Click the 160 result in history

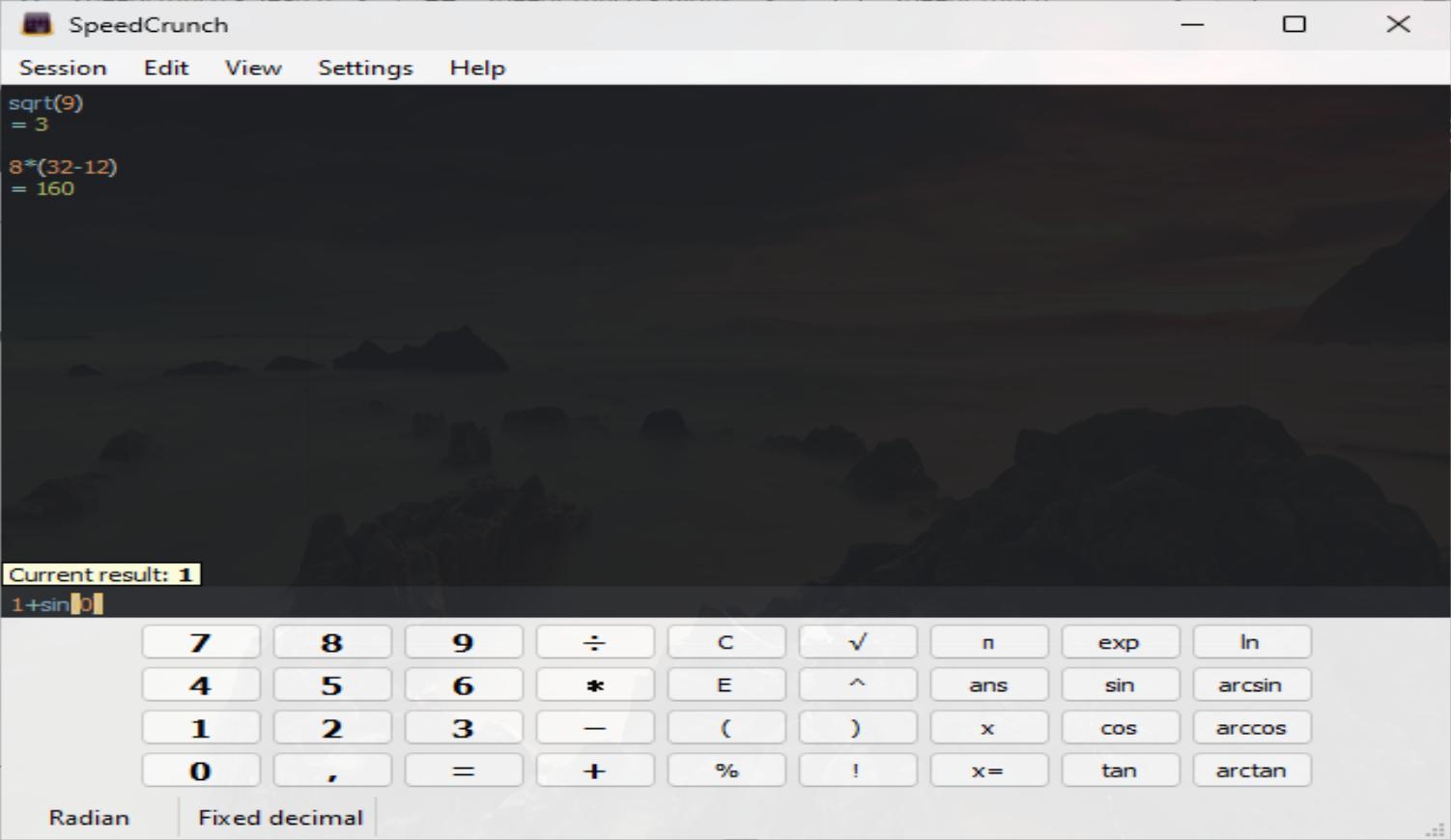coord(55,188)
